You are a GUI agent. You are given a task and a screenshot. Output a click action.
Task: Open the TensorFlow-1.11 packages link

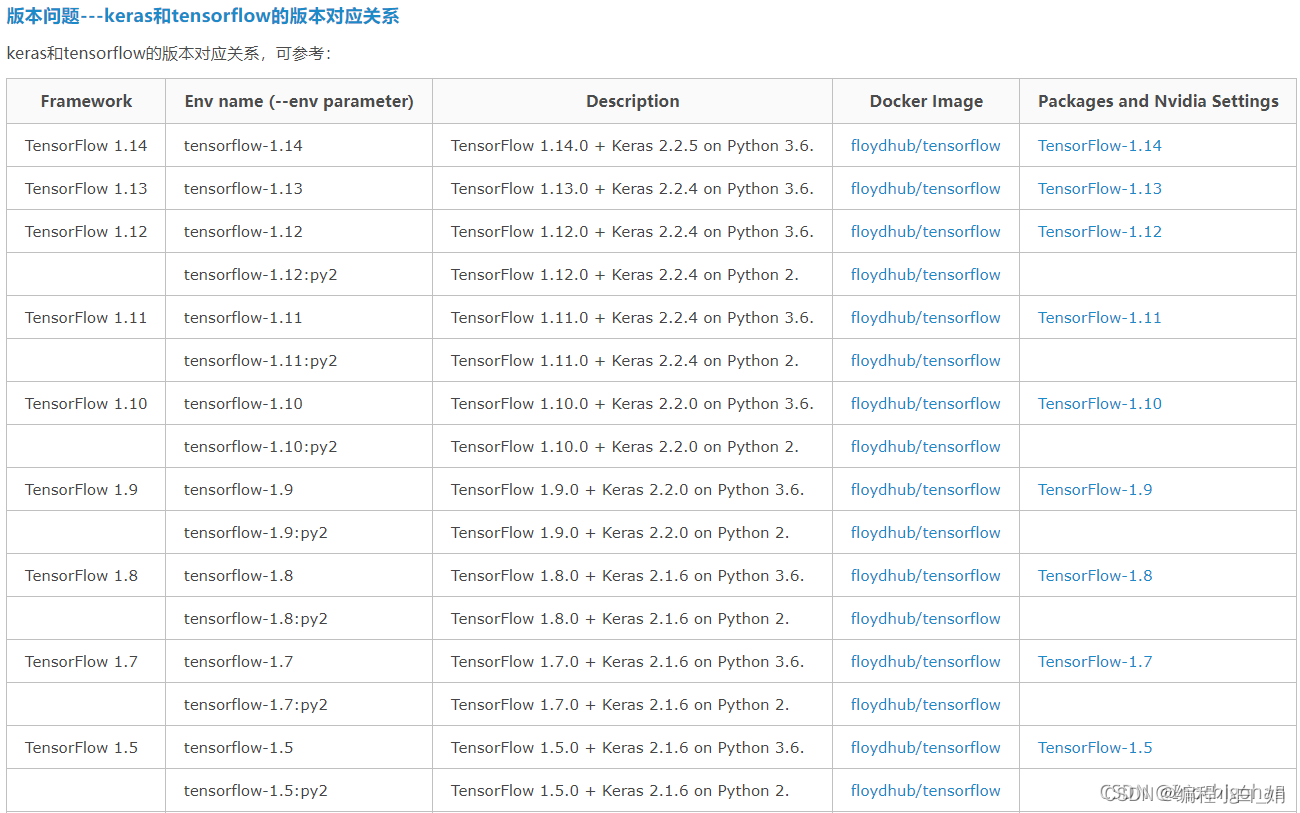(x=1100, y=318)
